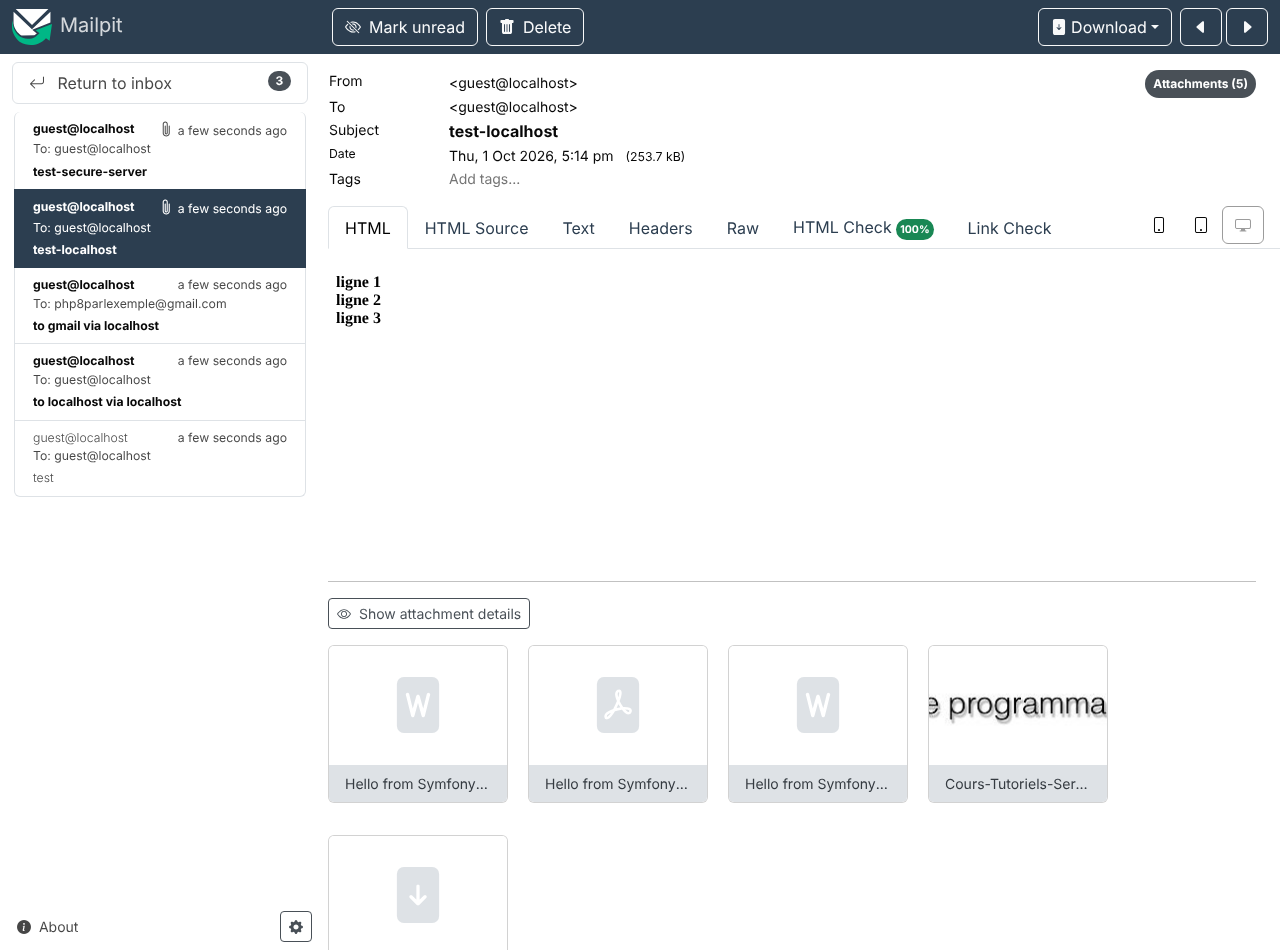Click the Add tags field
Screen dimensions: 1280x950
(484, 179)
